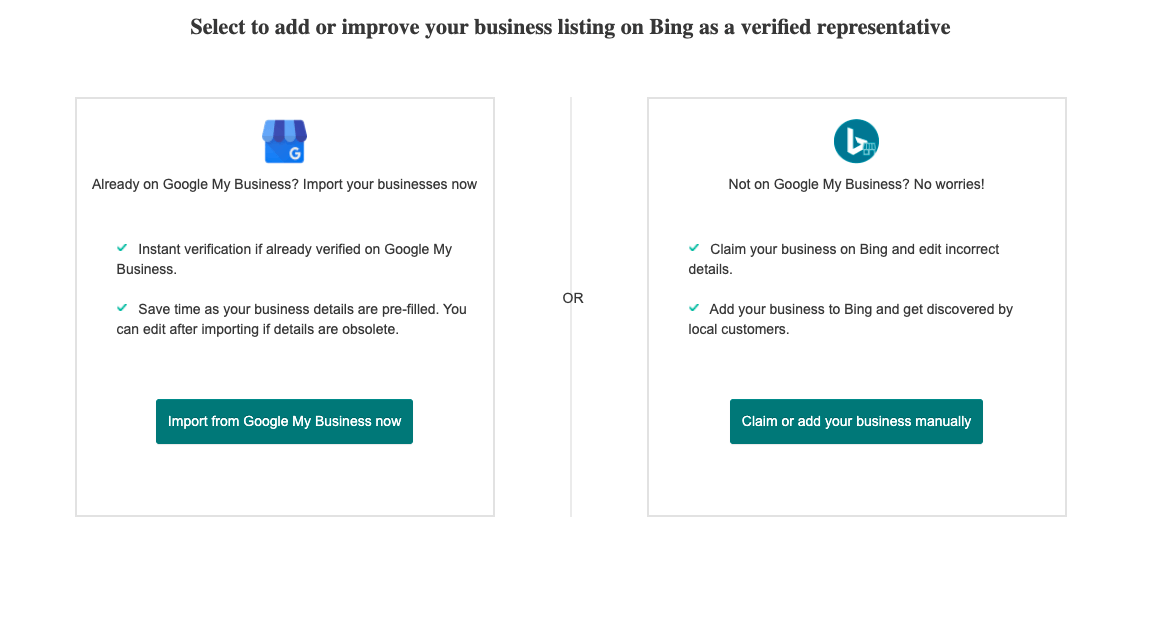Click the 'OR' label between cards

click(573, 298)
